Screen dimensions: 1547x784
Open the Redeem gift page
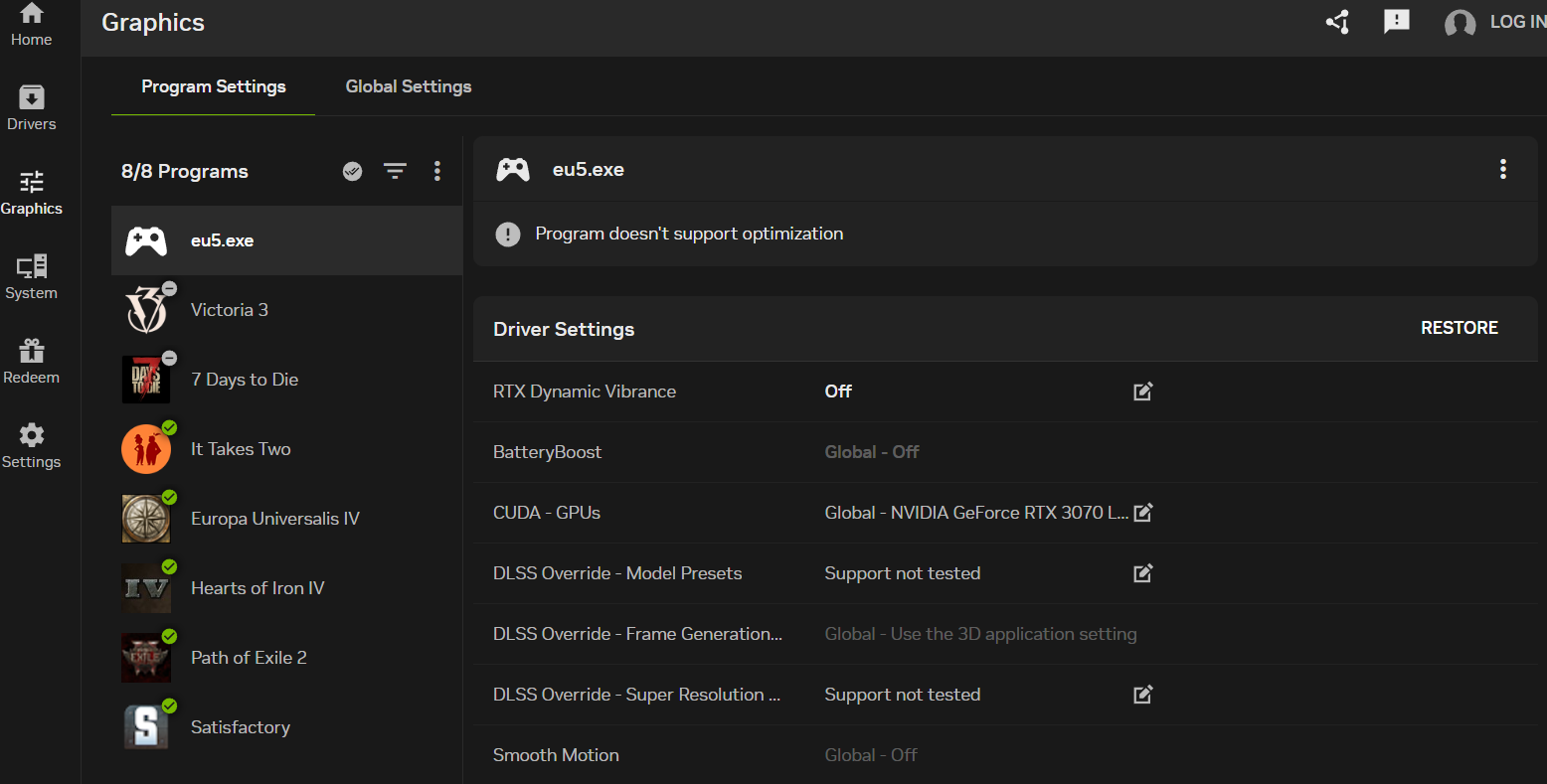(x=31, y=362)
